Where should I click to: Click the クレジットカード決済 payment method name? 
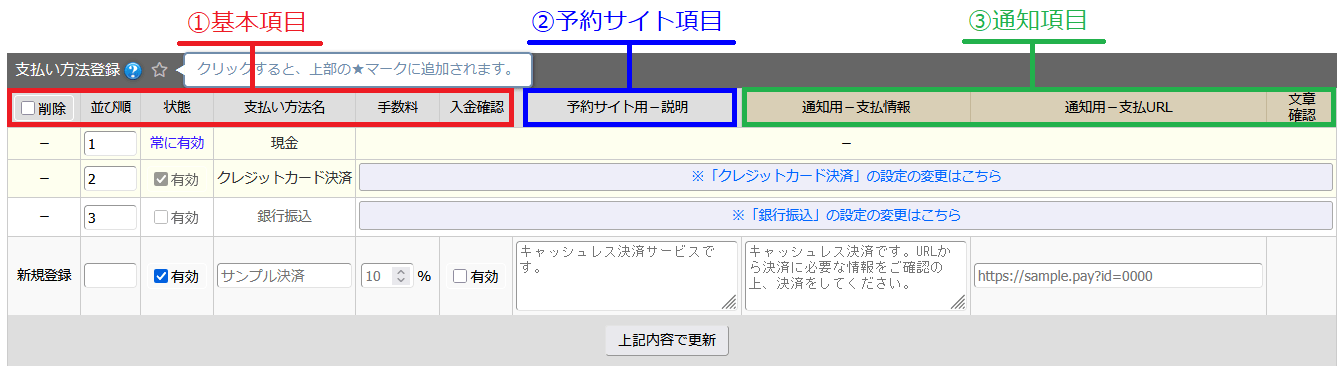pyautogui.click(x=285, y=179)
